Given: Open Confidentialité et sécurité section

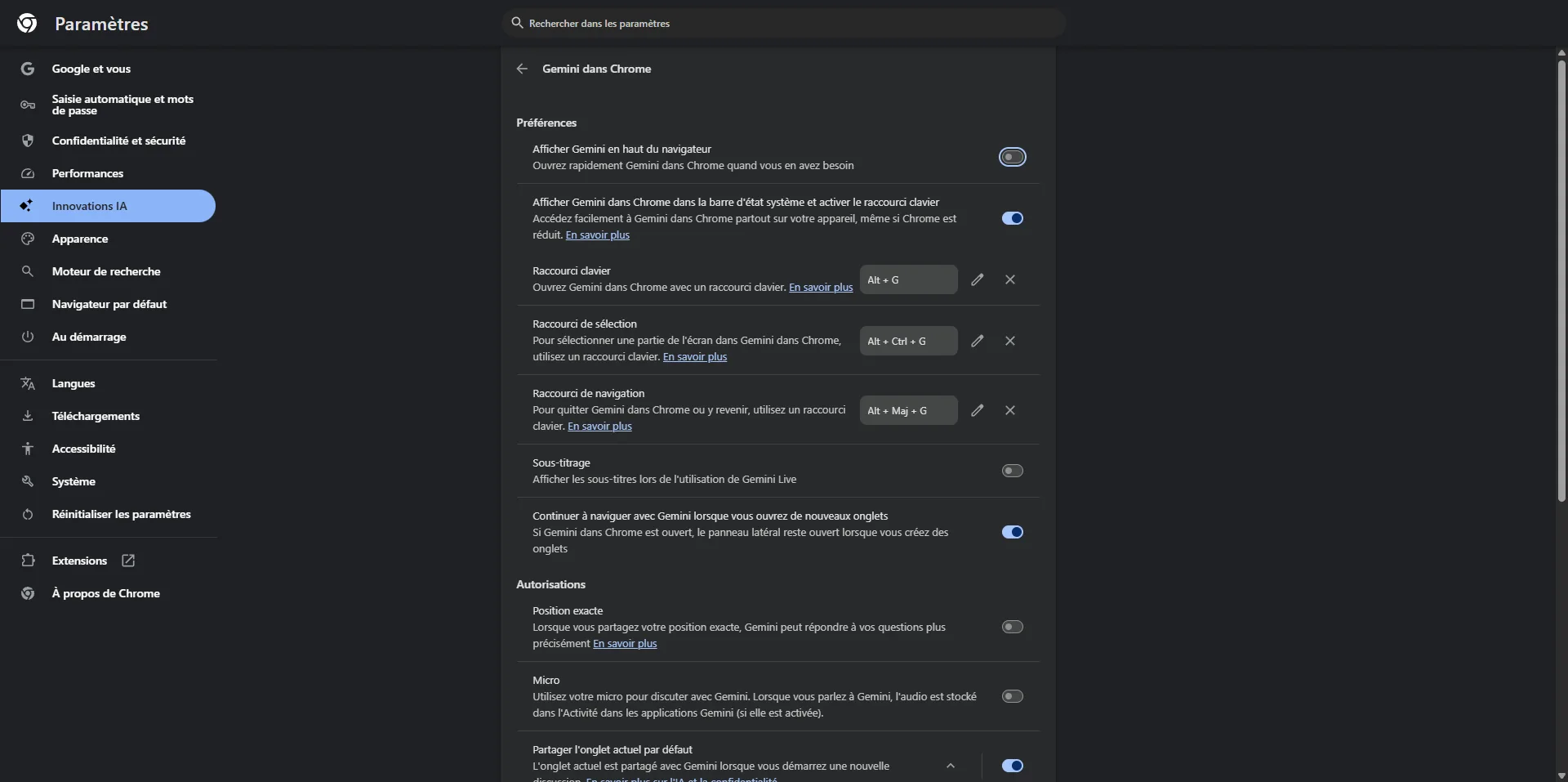Looking at the screenshot, I should [108, 141].
